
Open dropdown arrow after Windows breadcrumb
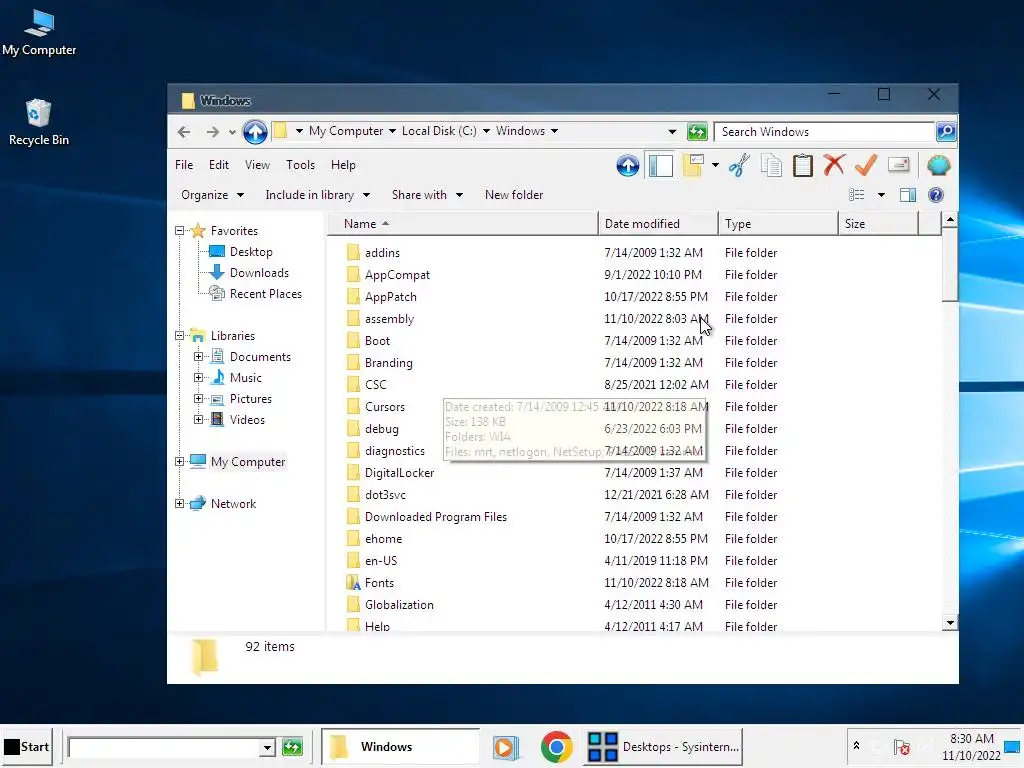click(x=554, y=131)
